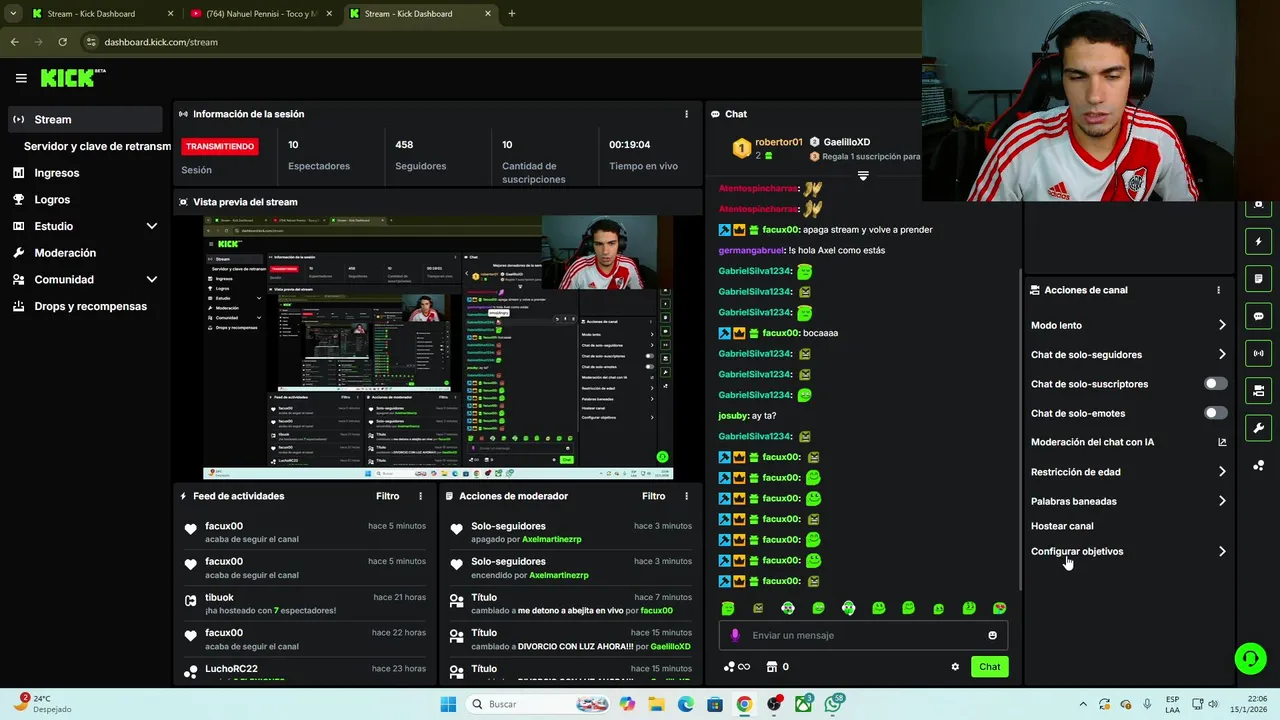Screen dimensions: 1280x720
Task: Show hidden system tray icons
Action: pos(1083,704)
